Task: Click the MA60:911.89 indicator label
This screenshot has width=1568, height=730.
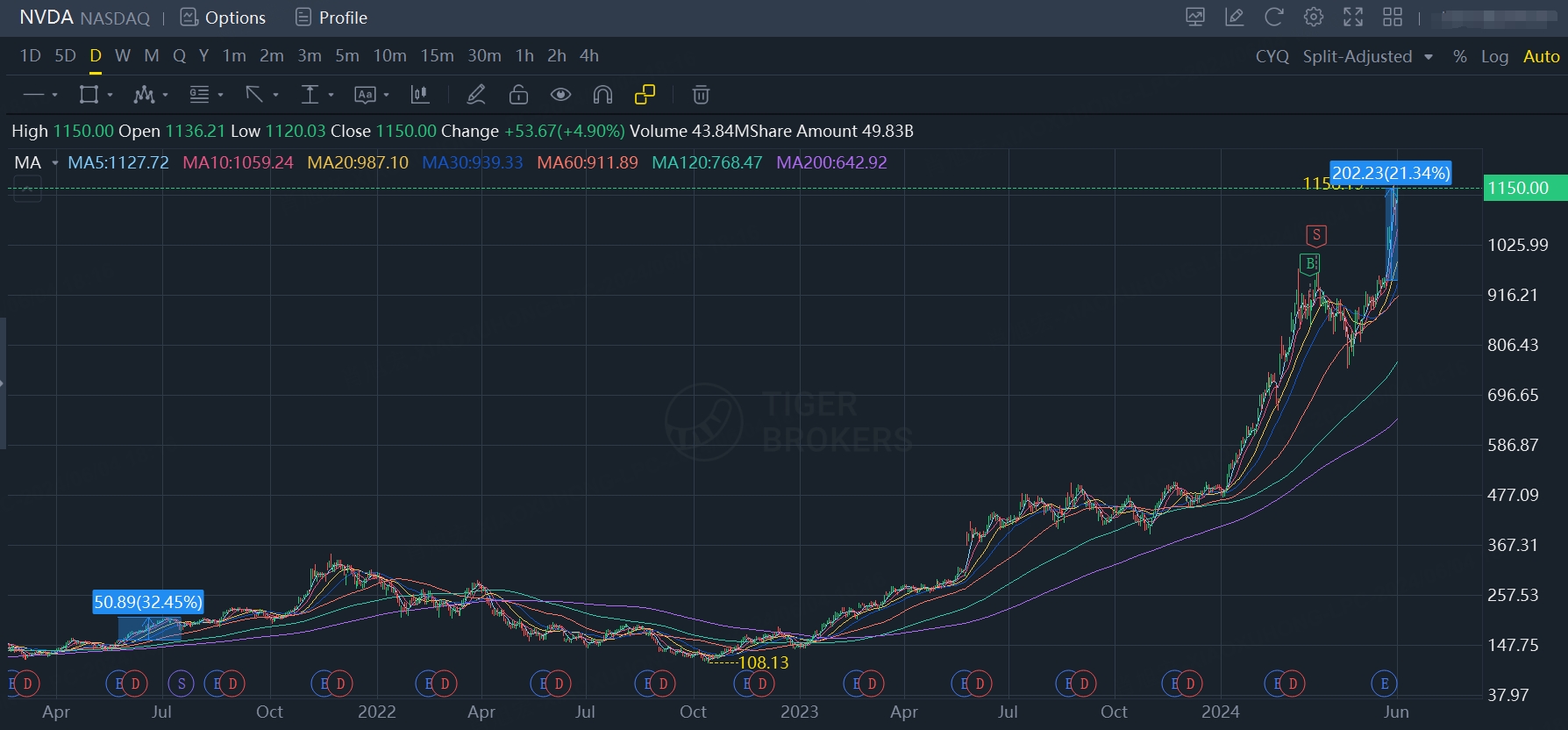Action: (588, 162)
